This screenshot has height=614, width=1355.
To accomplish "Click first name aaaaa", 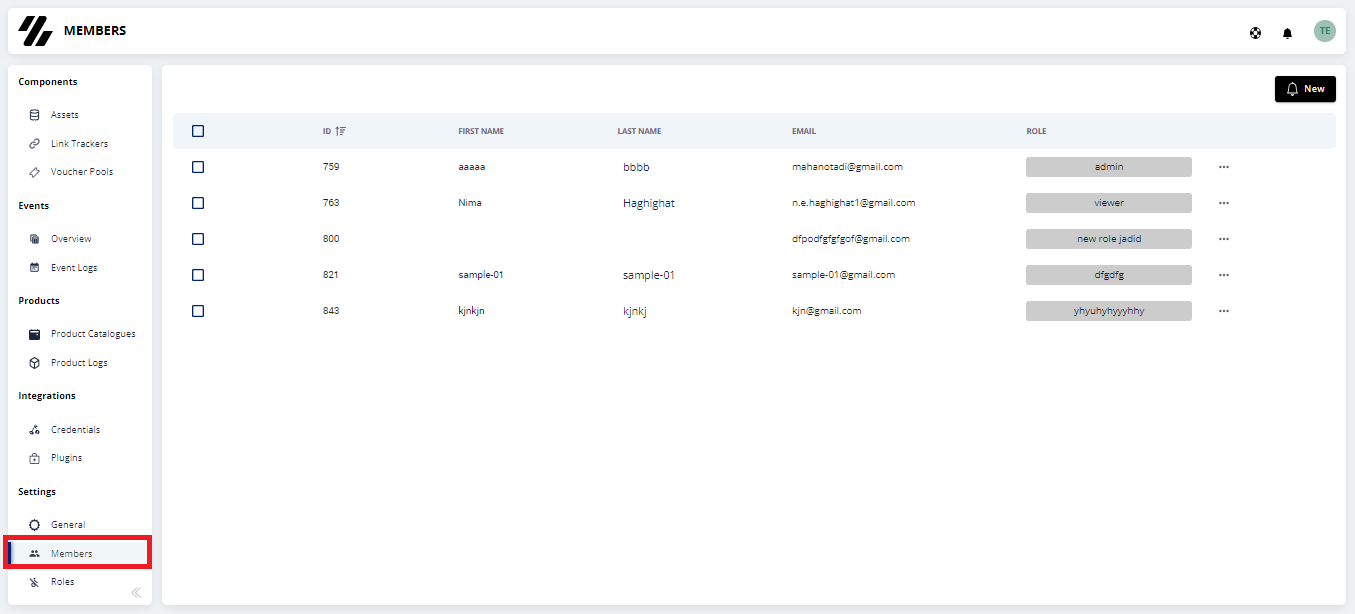I will click(471, 167).
